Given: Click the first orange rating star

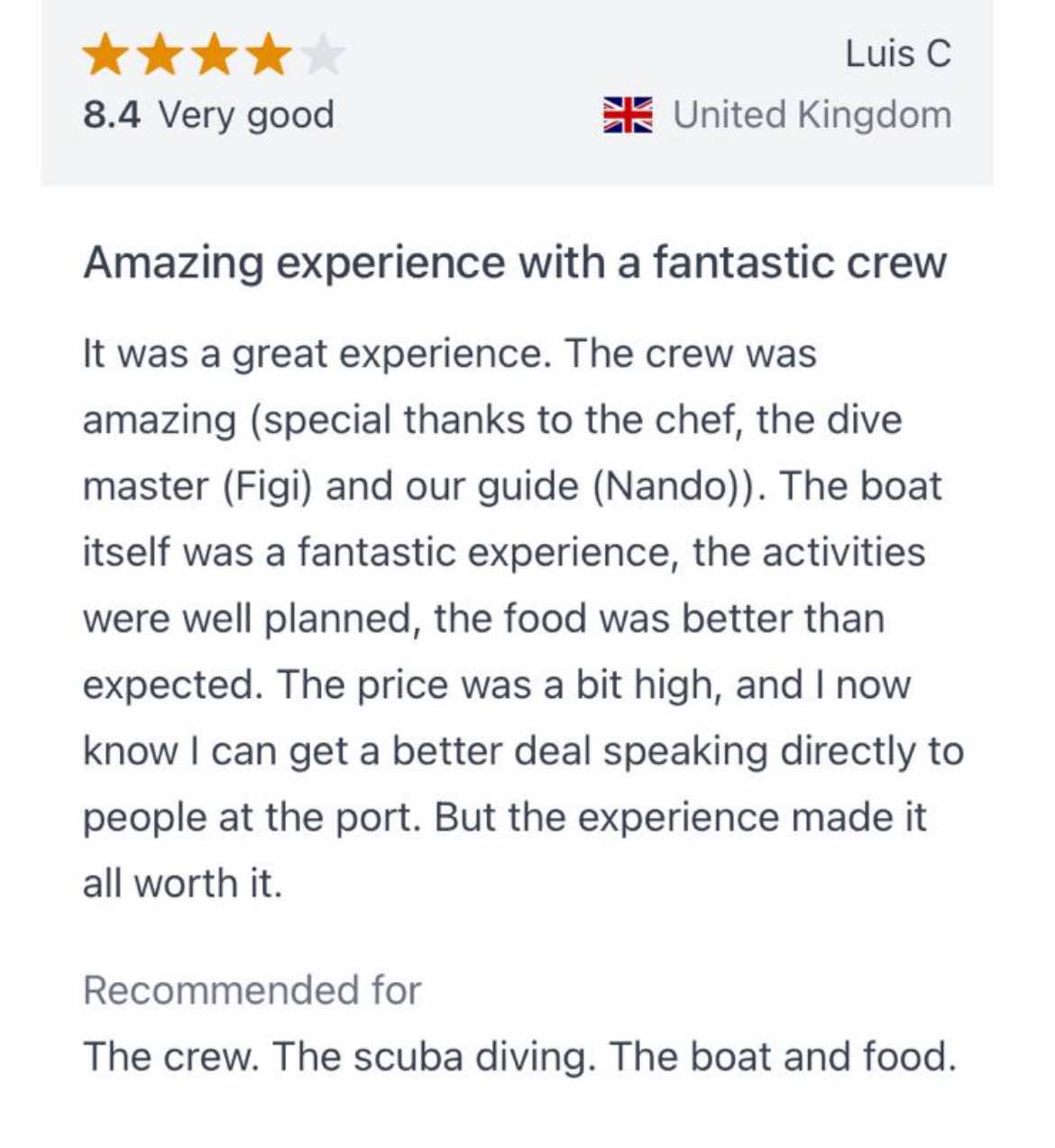Looking at the screenshot, I should point(107,54).
